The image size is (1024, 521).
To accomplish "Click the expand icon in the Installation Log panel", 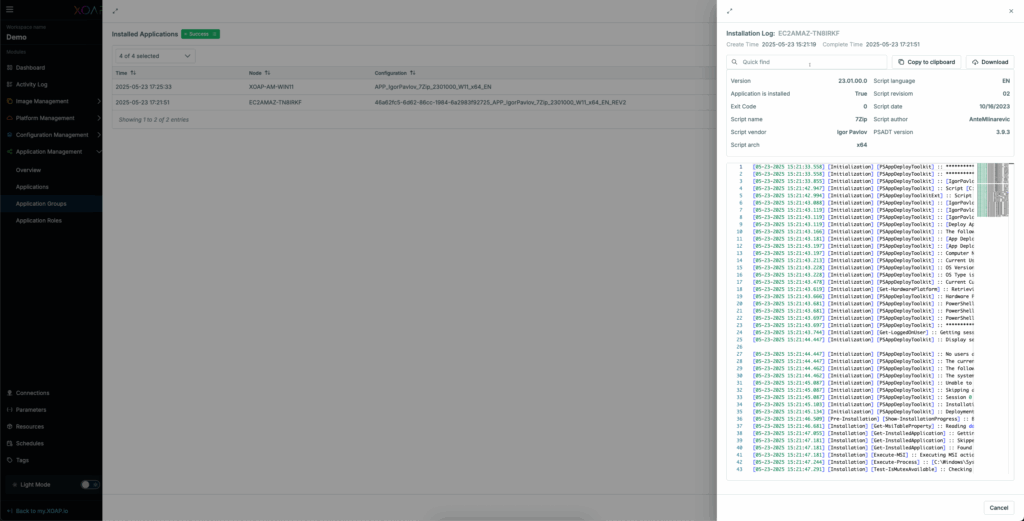I will tap(729, 11).
